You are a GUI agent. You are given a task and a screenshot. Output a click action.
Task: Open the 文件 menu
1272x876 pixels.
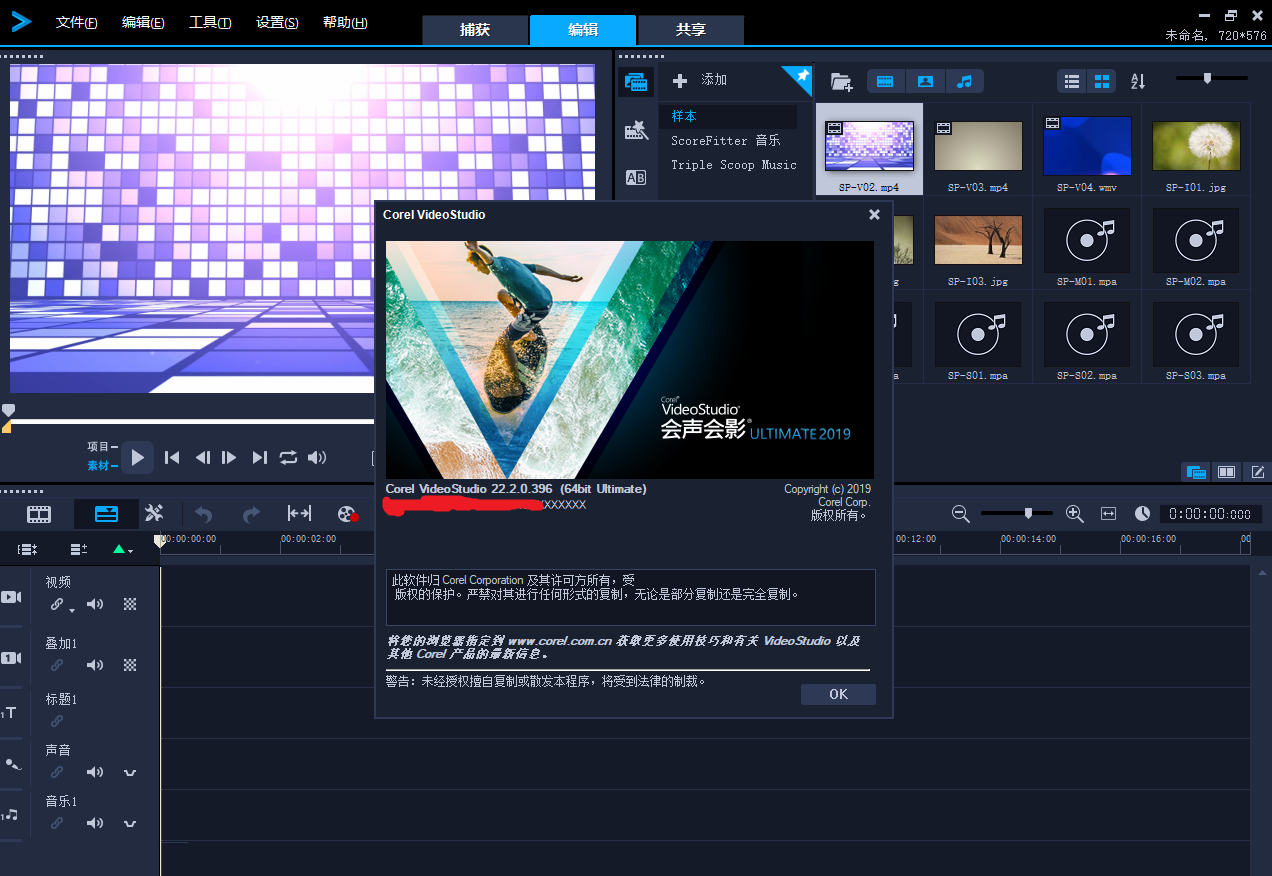[x=77, y=23]
